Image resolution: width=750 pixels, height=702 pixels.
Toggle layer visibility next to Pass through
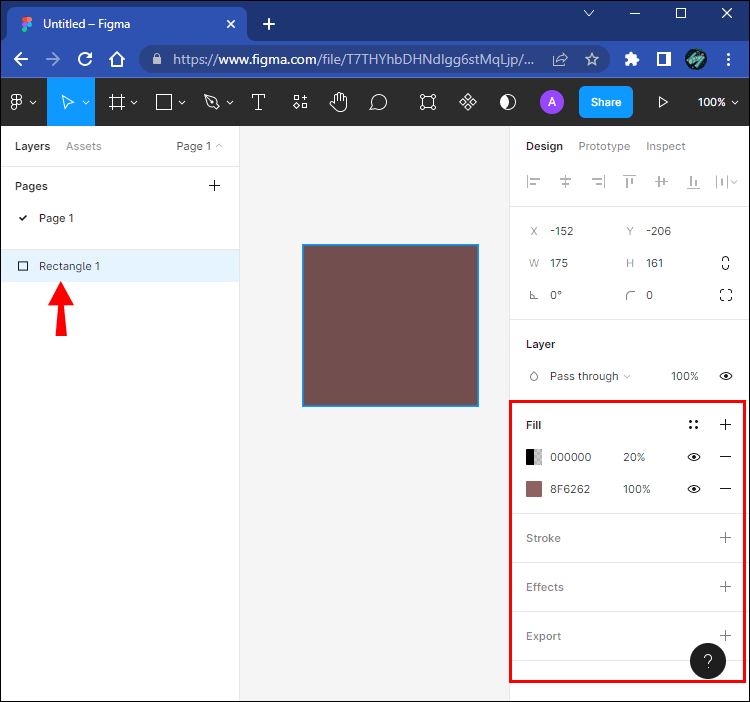(726, 376)
